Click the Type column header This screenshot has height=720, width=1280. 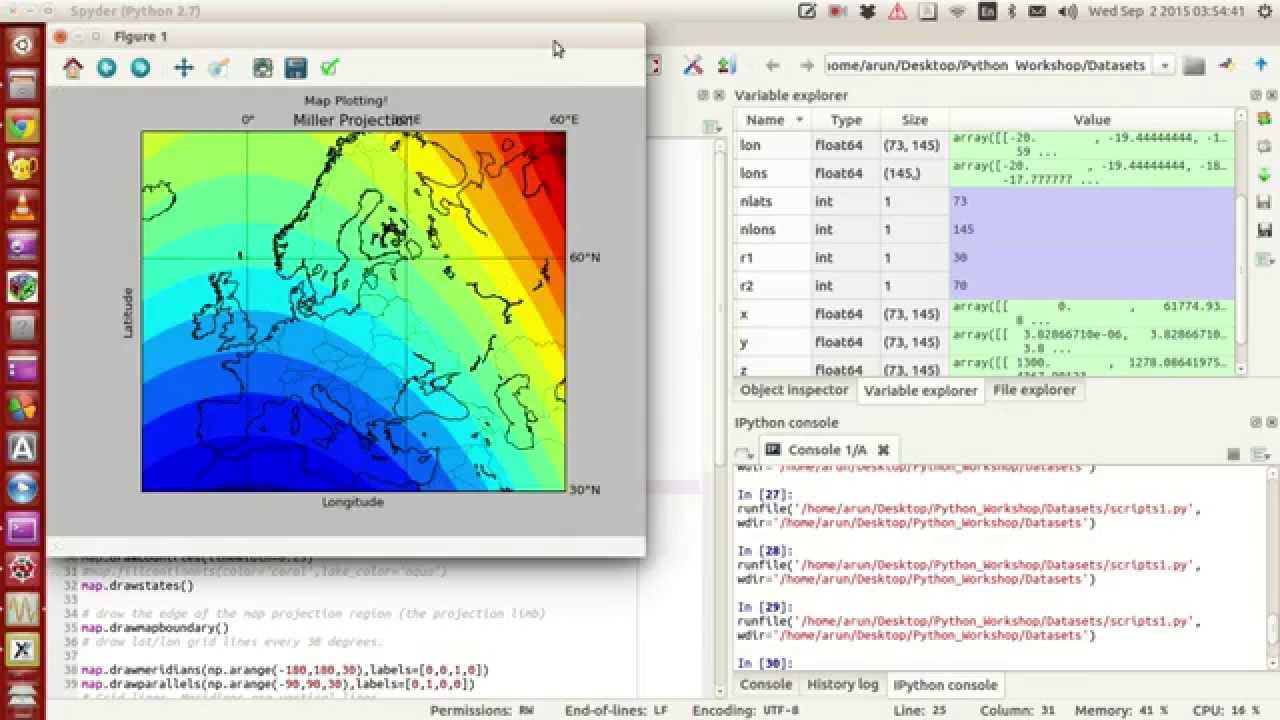point(846,120)
